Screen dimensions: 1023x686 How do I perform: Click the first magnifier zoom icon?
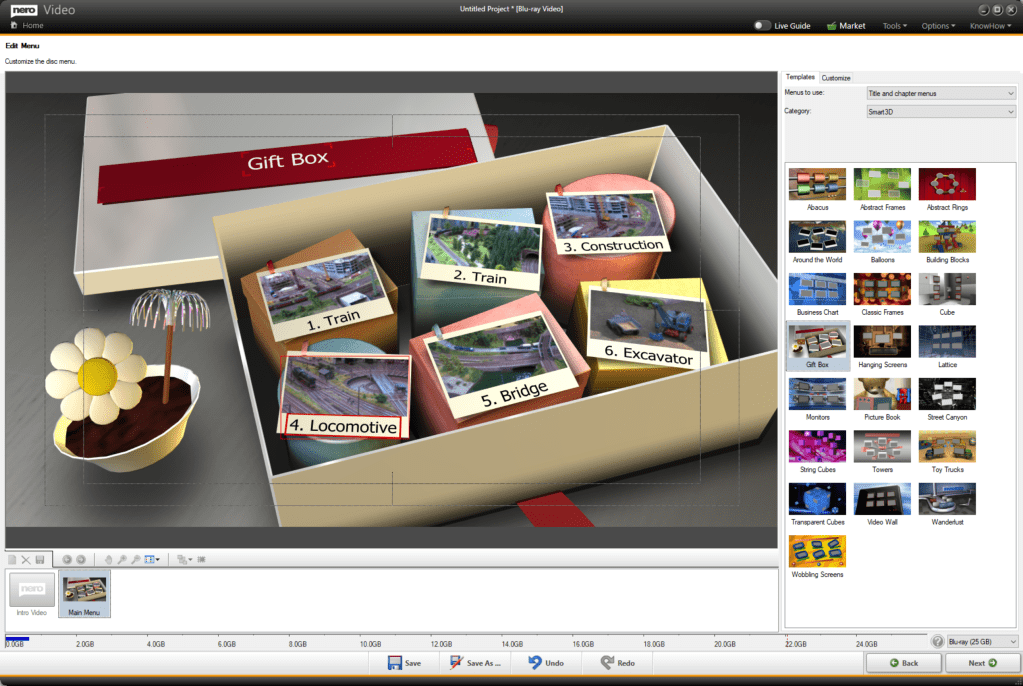coord(122,559)
